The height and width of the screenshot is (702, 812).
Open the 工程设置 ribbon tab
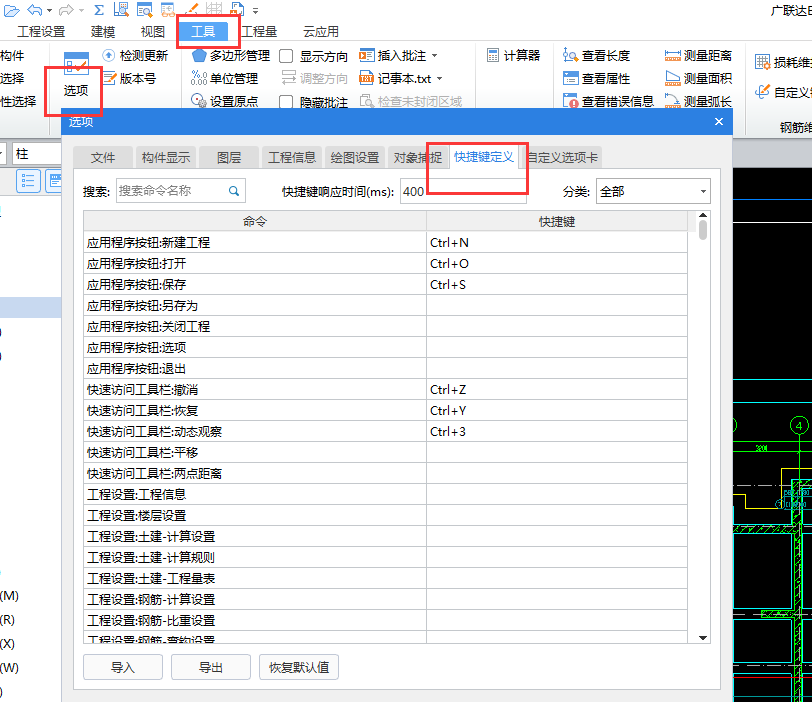pos(41,32)
